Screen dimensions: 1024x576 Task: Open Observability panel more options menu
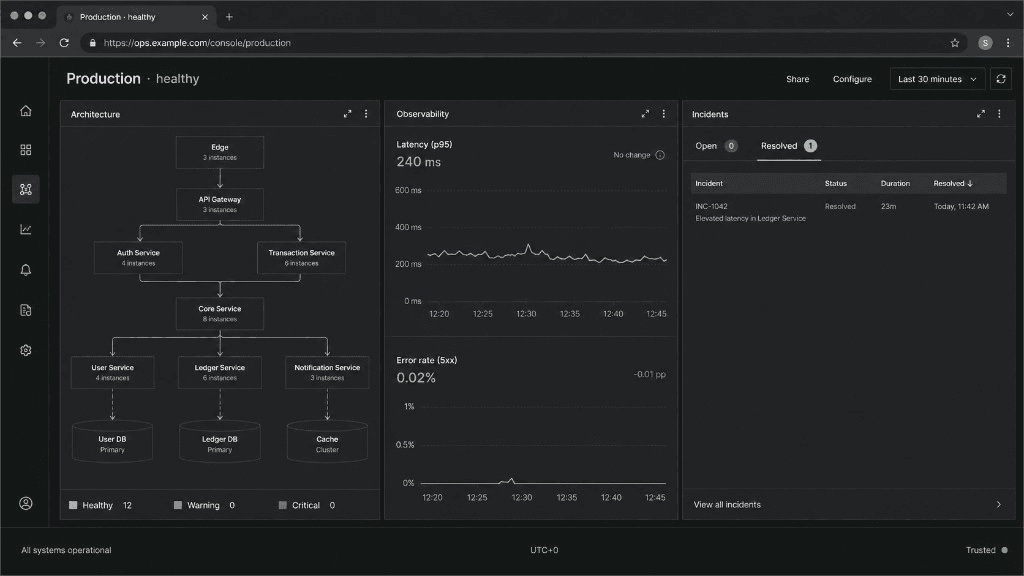(x=664, y=114)
